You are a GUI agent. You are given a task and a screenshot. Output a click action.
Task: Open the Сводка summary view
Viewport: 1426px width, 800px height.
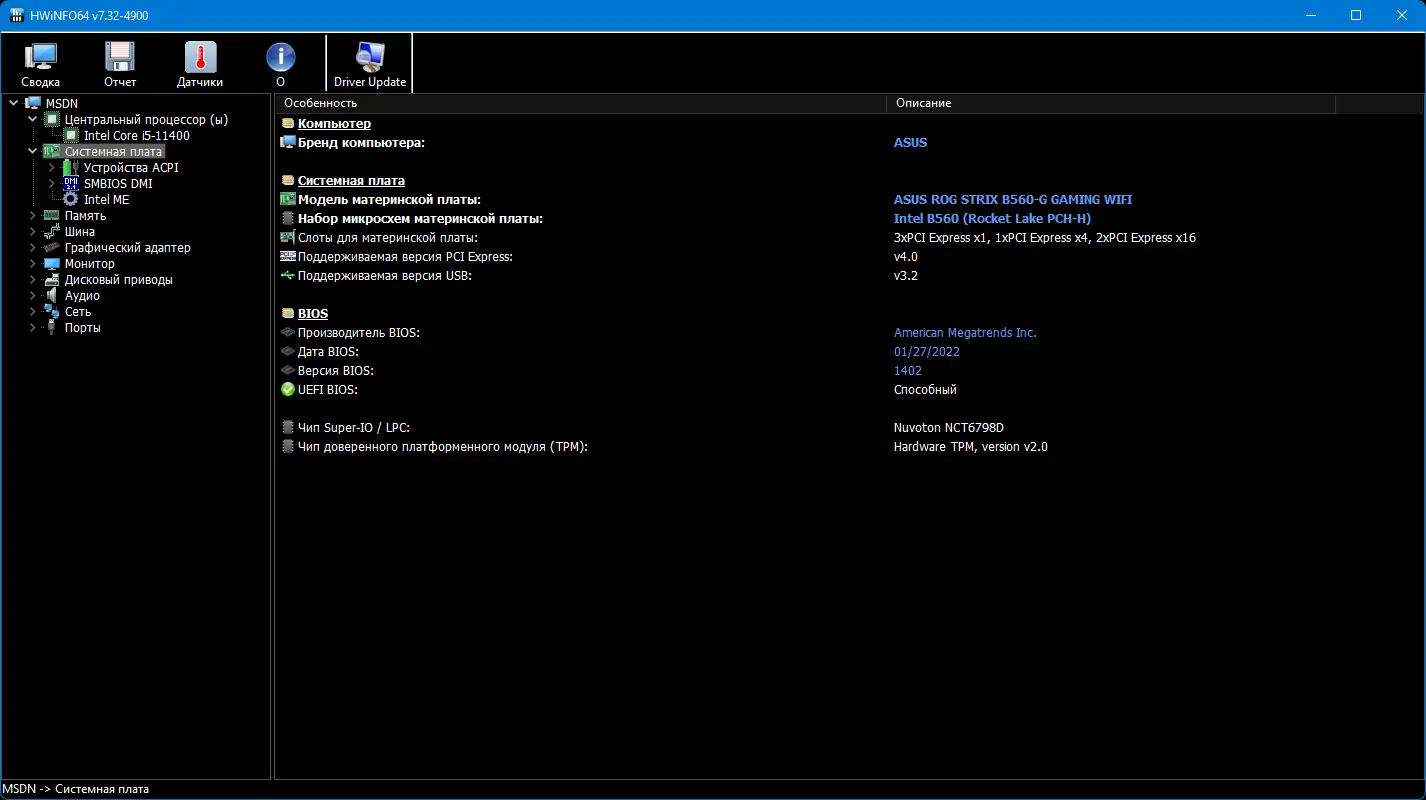click(41, 64)
